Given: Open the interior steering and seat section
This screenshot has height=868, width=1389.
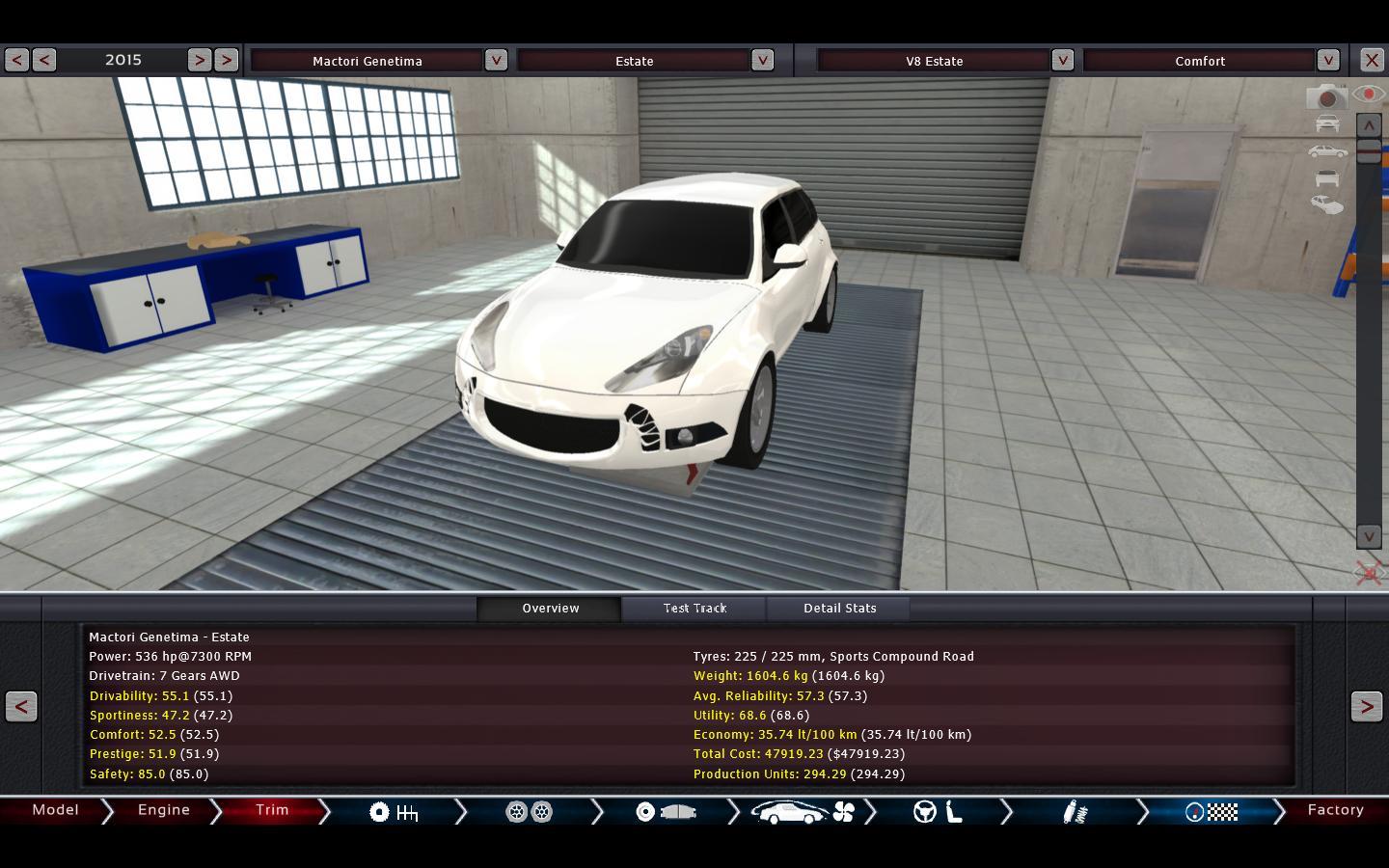Looking at the screenshot, I should 939,812.
